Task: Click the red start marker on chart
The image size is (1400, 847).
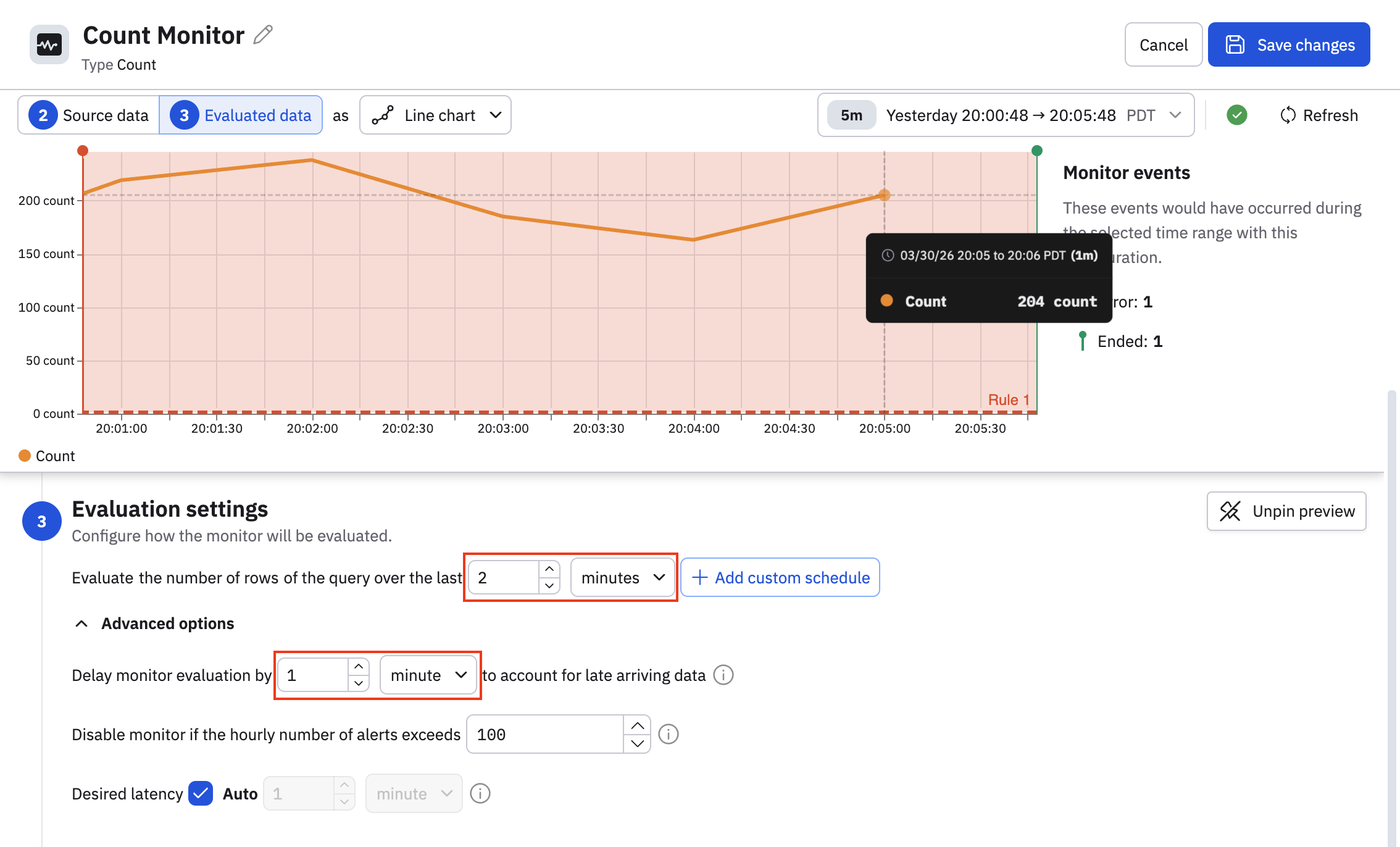Action: pyautogui.click(x=83, y=151)
